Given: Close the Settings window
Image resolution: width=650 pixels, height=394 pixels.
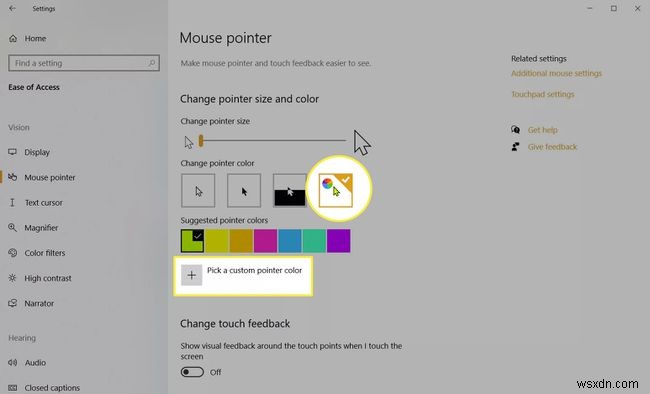Looking at the screenshot, I should pos(638,8).
